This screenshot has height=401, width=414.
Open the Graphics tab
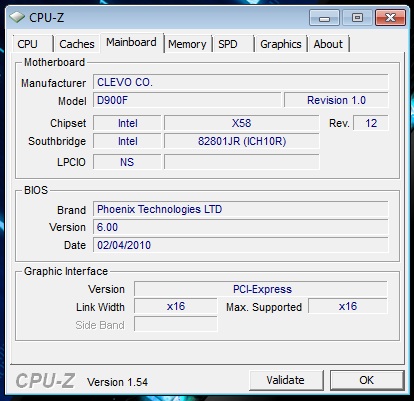coord(281,44)
